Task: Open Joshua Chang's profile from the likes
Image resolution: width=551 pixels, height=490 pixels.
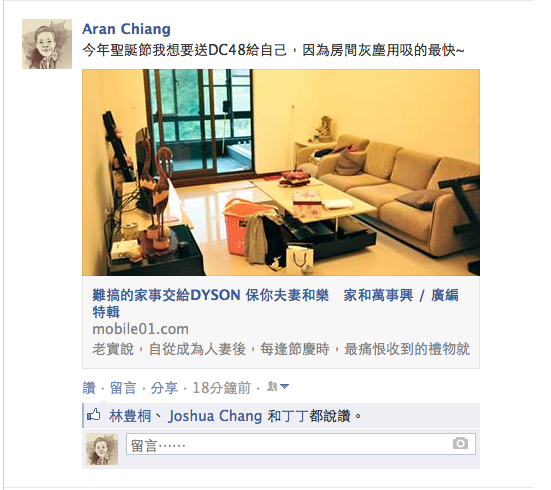Action: (x=215, y=416)
